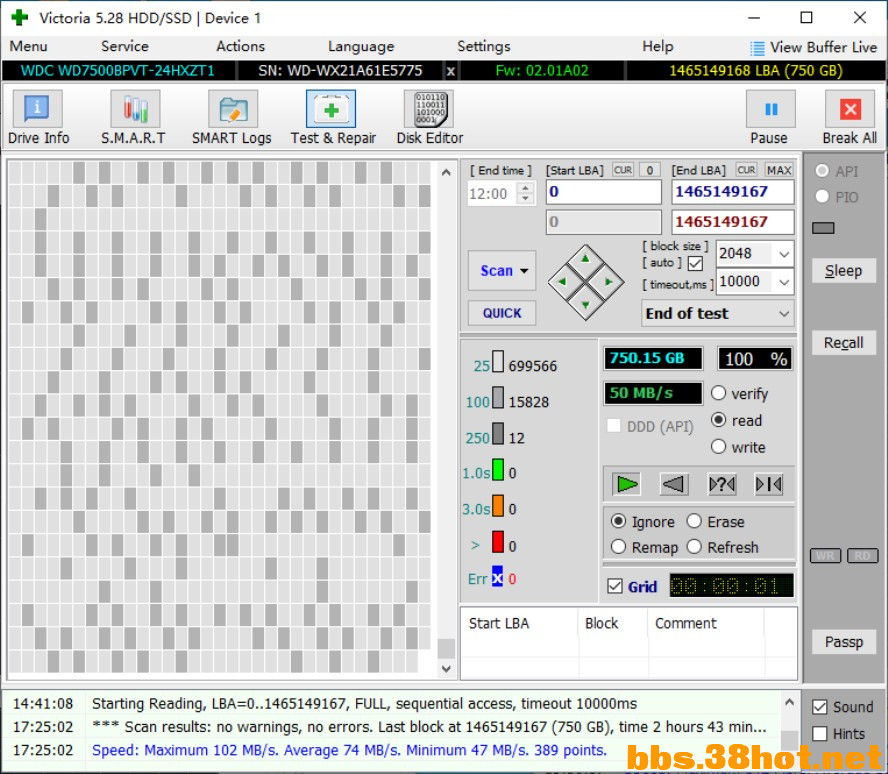This screenshot has width=888, height=774.
Task: Click the View Buffer Live icon
Action: coord(757,47)
